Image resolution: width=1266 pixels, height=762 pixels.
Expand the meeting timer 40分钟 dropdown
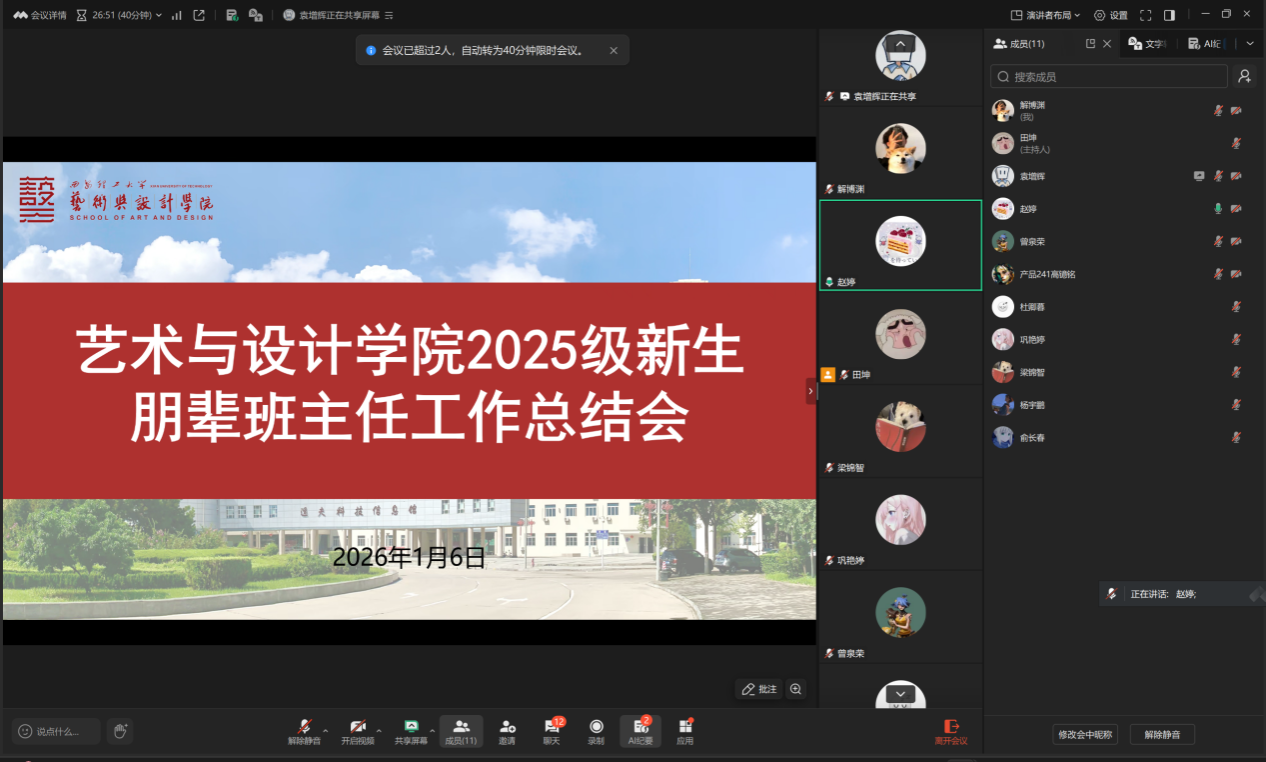[158, 15]
